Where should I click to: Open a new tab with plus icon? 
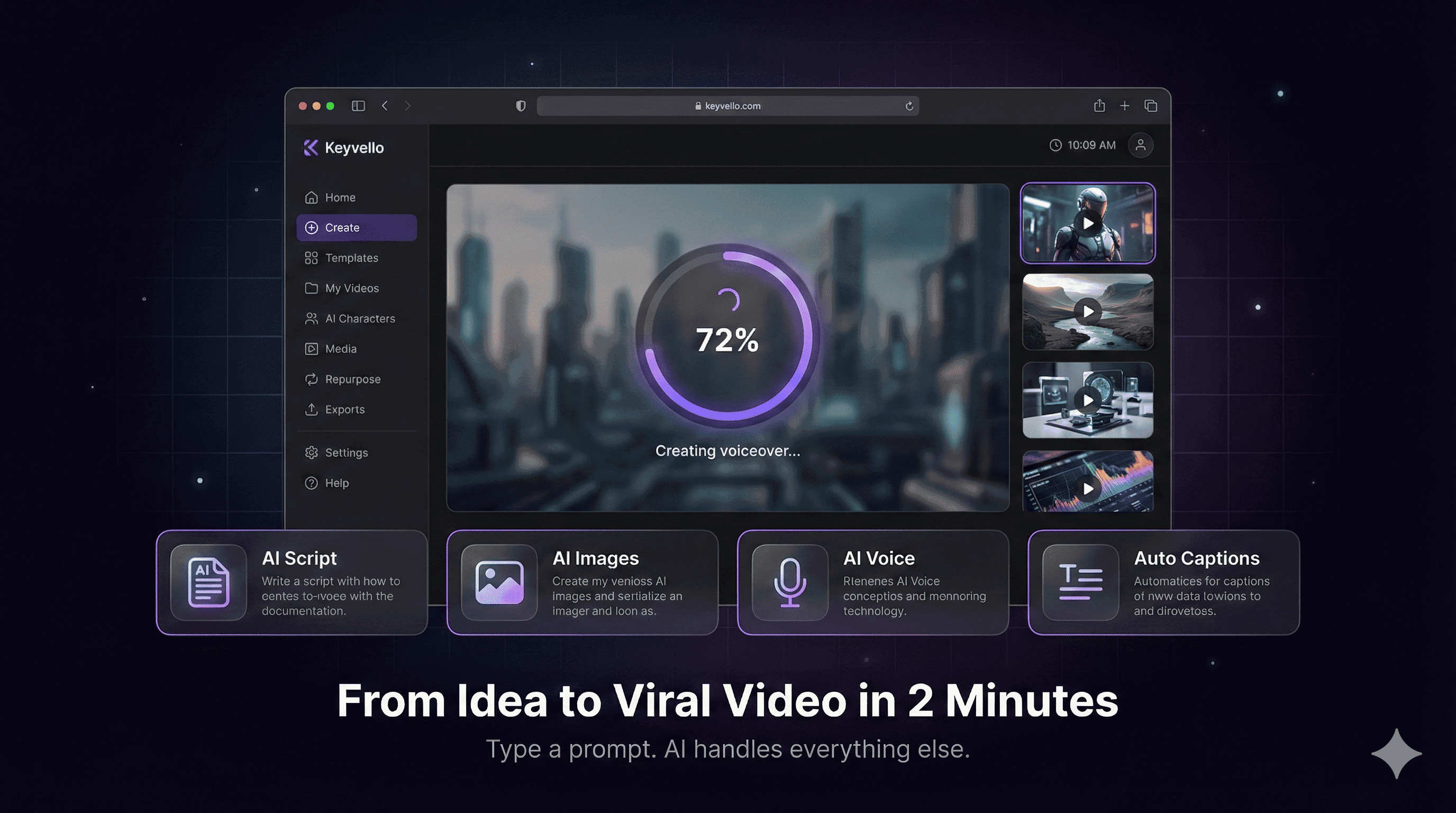[1124, 106]
